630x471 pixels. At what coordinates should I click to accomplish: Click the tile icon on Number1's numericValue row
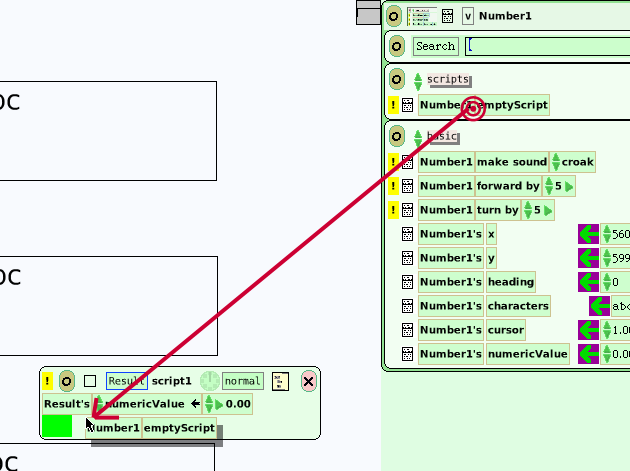[407, 354]
